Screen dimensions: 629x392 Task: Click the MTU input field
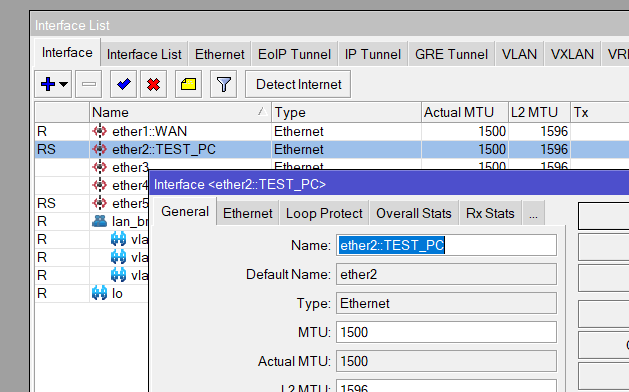click(446, 332)
